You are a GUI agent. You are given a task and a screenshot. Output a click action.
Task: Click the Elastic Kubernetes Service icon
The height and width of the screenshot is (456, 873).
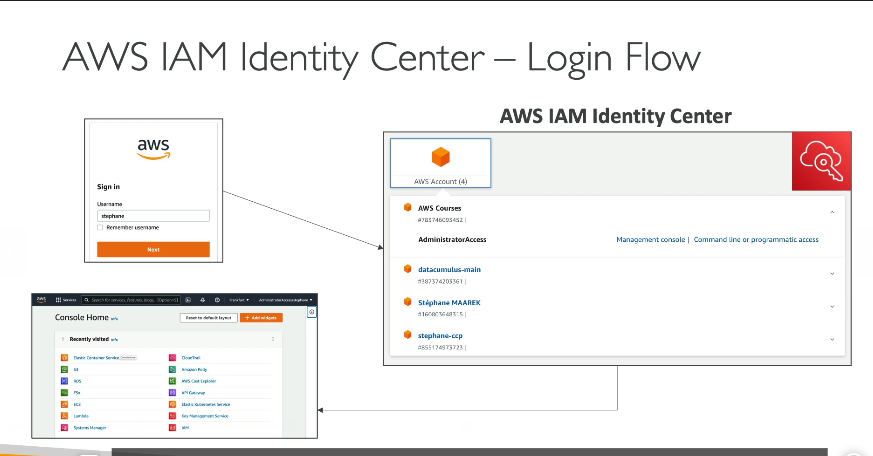[173, 404]
